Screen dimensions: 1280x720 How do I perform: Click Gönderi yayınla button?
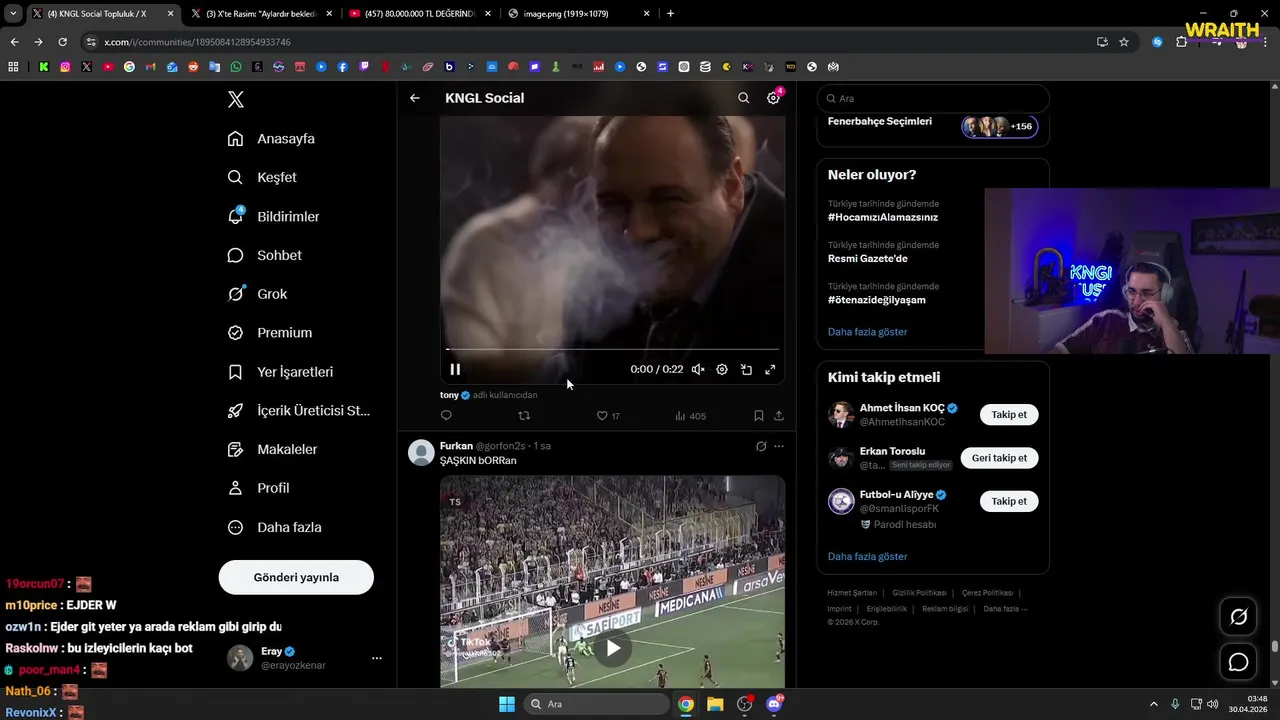(296, 577)
